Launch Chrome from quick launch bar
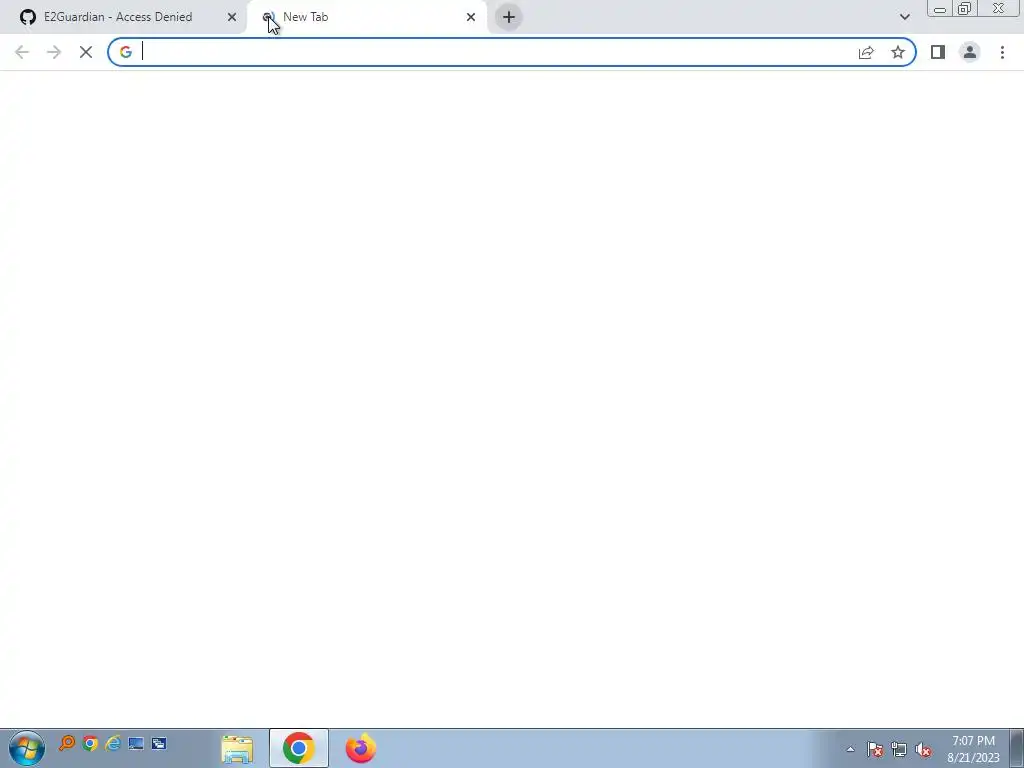The image size is (1024, 768). 90,743
